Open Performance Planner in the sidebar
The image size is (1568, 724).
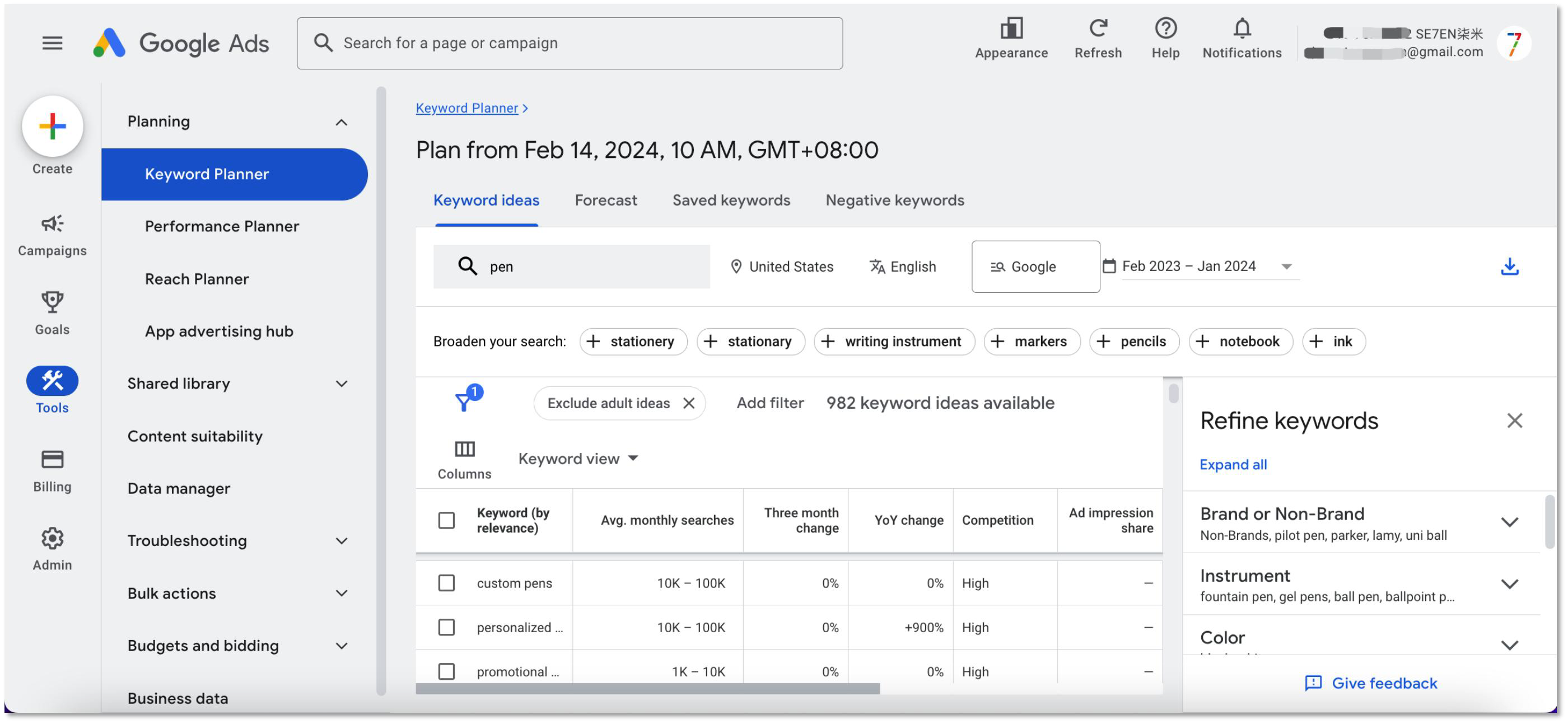(x=222, y=226)
